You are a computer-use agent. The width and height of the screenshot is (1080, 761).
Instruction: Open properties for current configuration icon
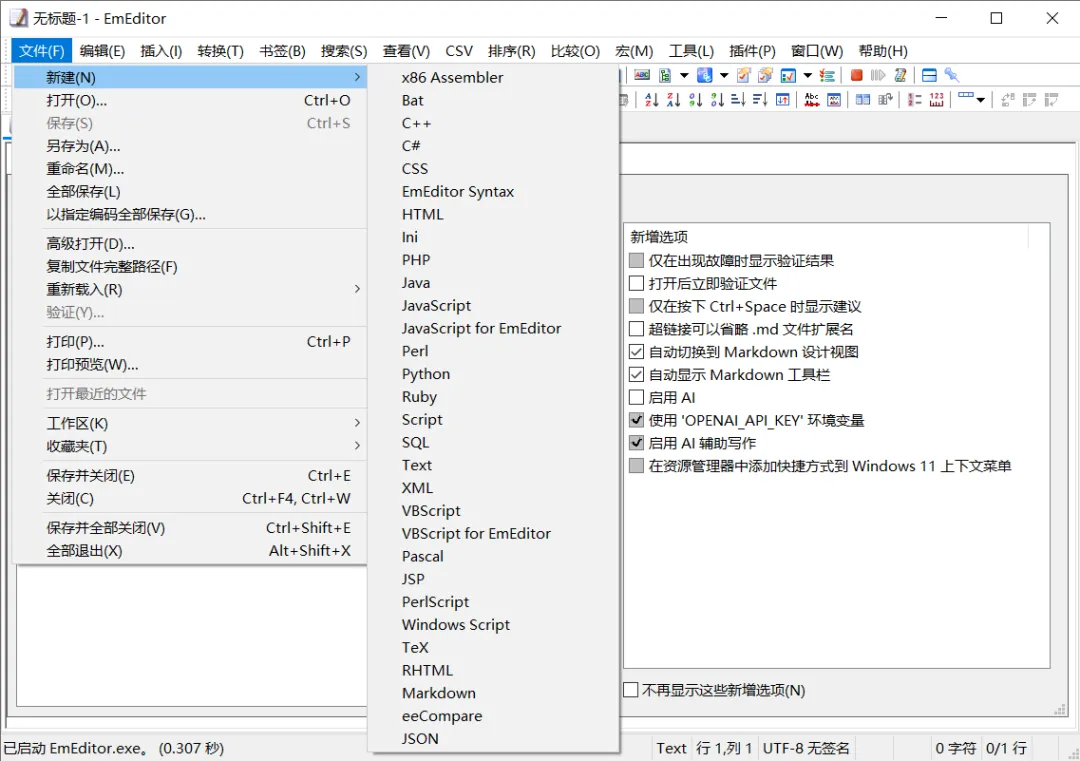(743, 75)
